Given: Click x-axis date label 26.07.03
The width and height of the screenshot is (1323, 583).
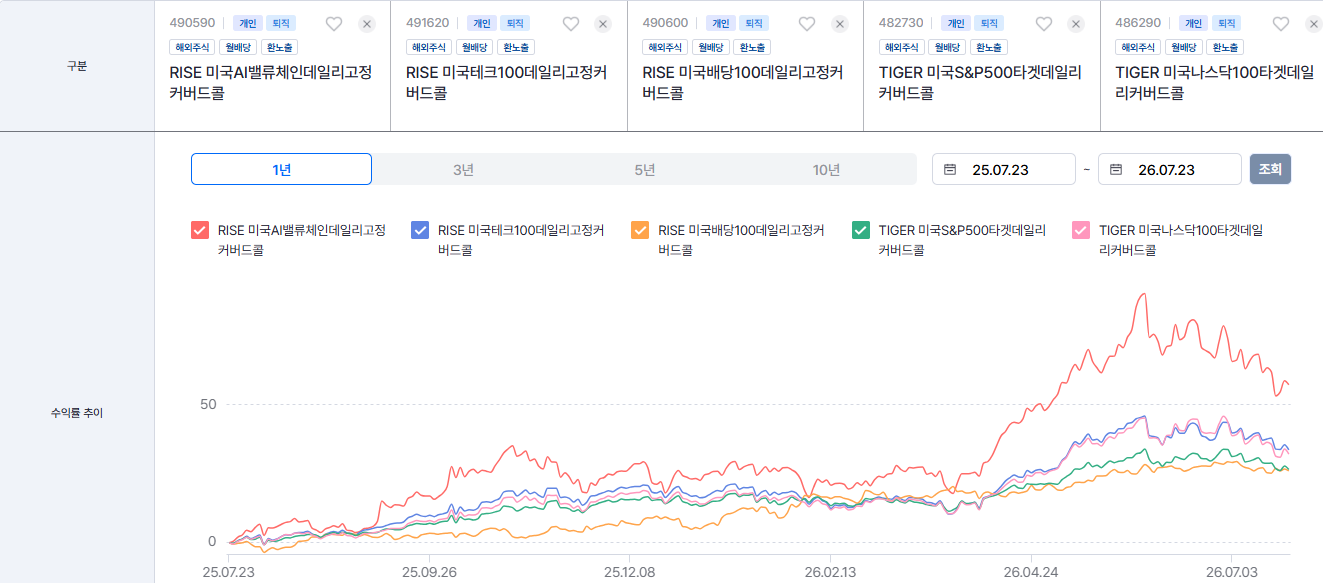Looking at the screenshot, I should pos(1232,572).
